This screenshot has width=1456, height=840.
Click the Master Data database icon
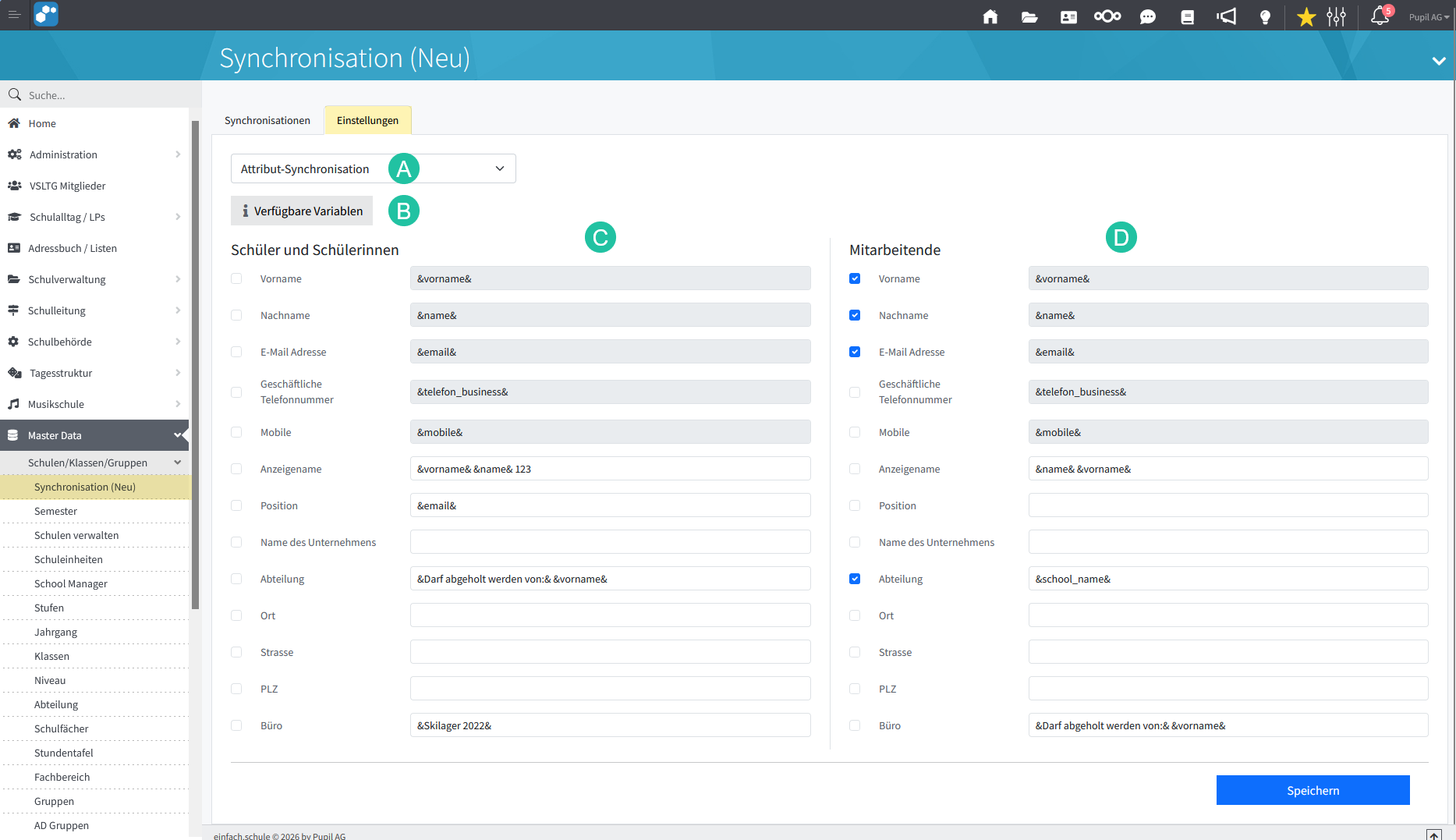pos(13,435)
